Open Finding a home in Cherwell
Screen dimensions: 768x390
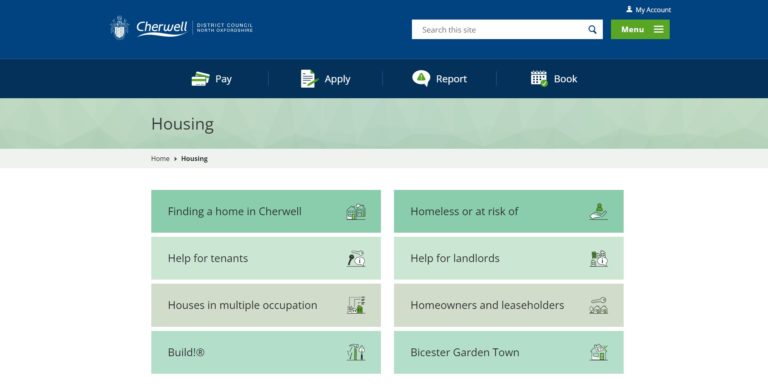266,211
